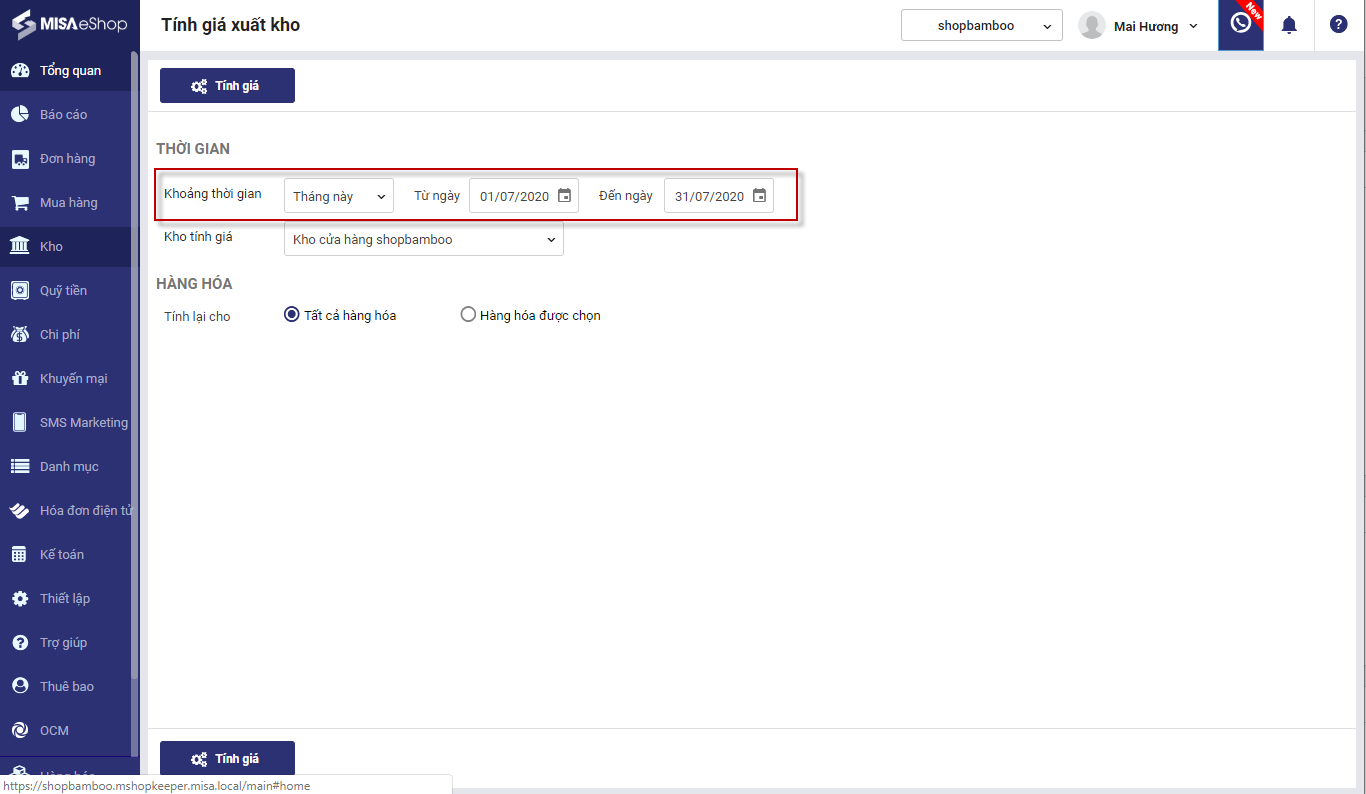Click the THỜI GIAN section heading

[193, 149]
